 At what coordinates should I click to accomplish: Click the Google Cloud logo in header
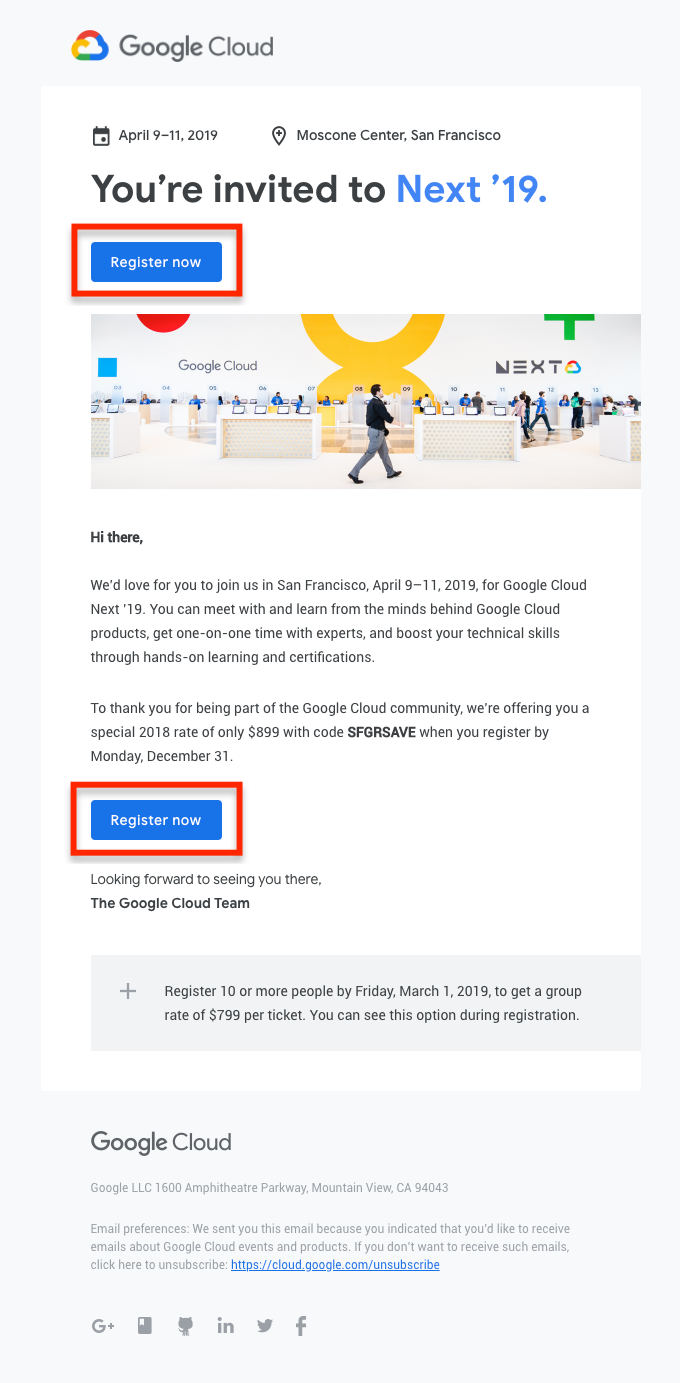point(172,46)
